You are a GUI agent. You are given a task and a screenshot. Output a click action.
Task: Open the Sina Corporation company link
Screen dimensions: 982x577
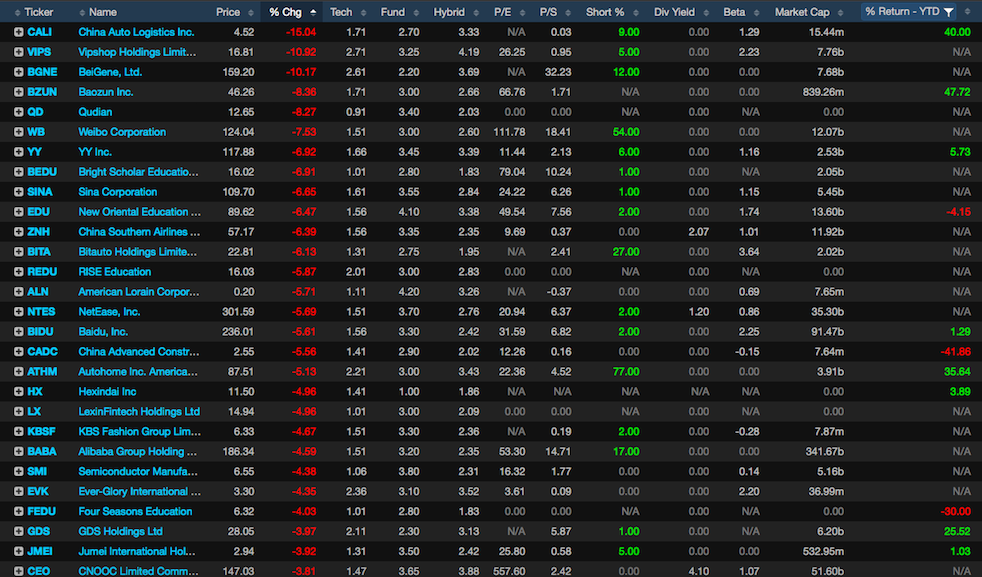tap(118, 192)
